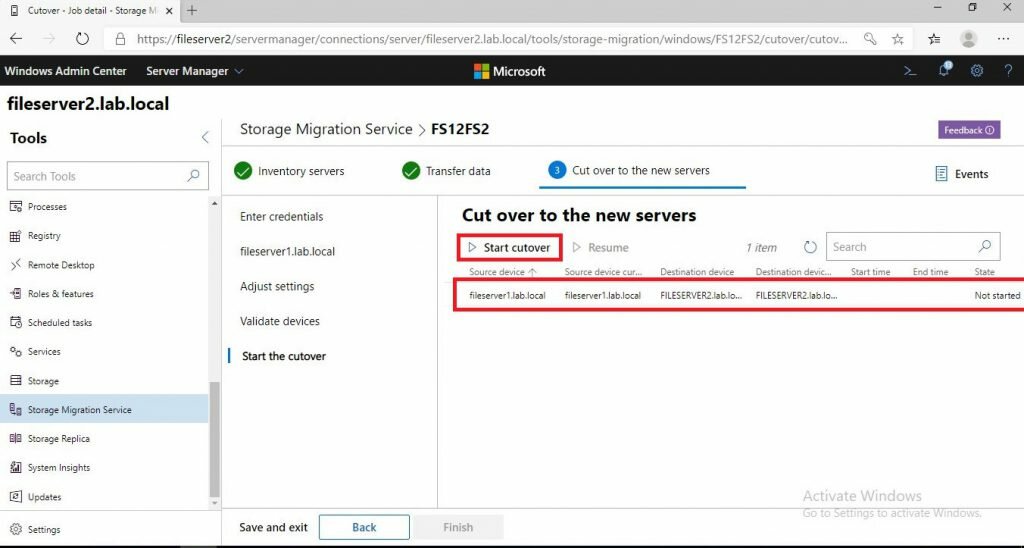Open fileserver1.lab.local section

(287, 251)
